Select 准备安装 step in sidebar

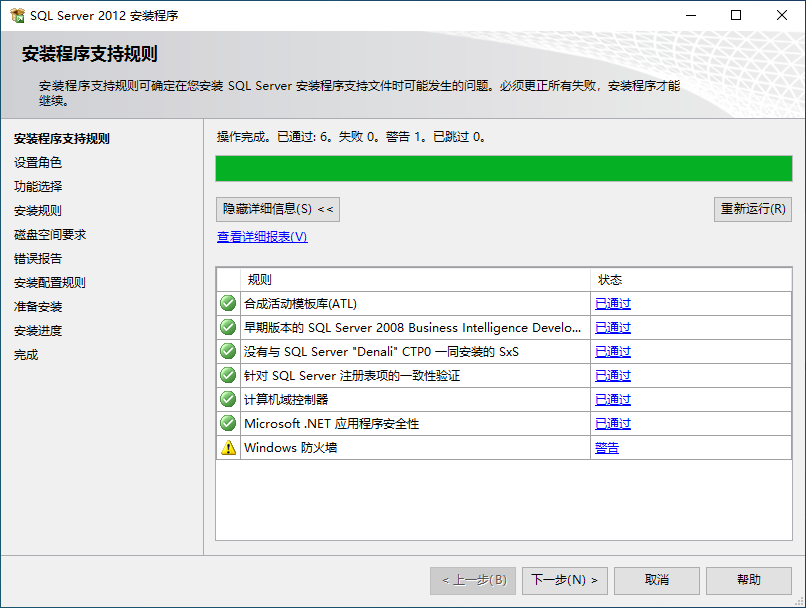coord(38,307)
